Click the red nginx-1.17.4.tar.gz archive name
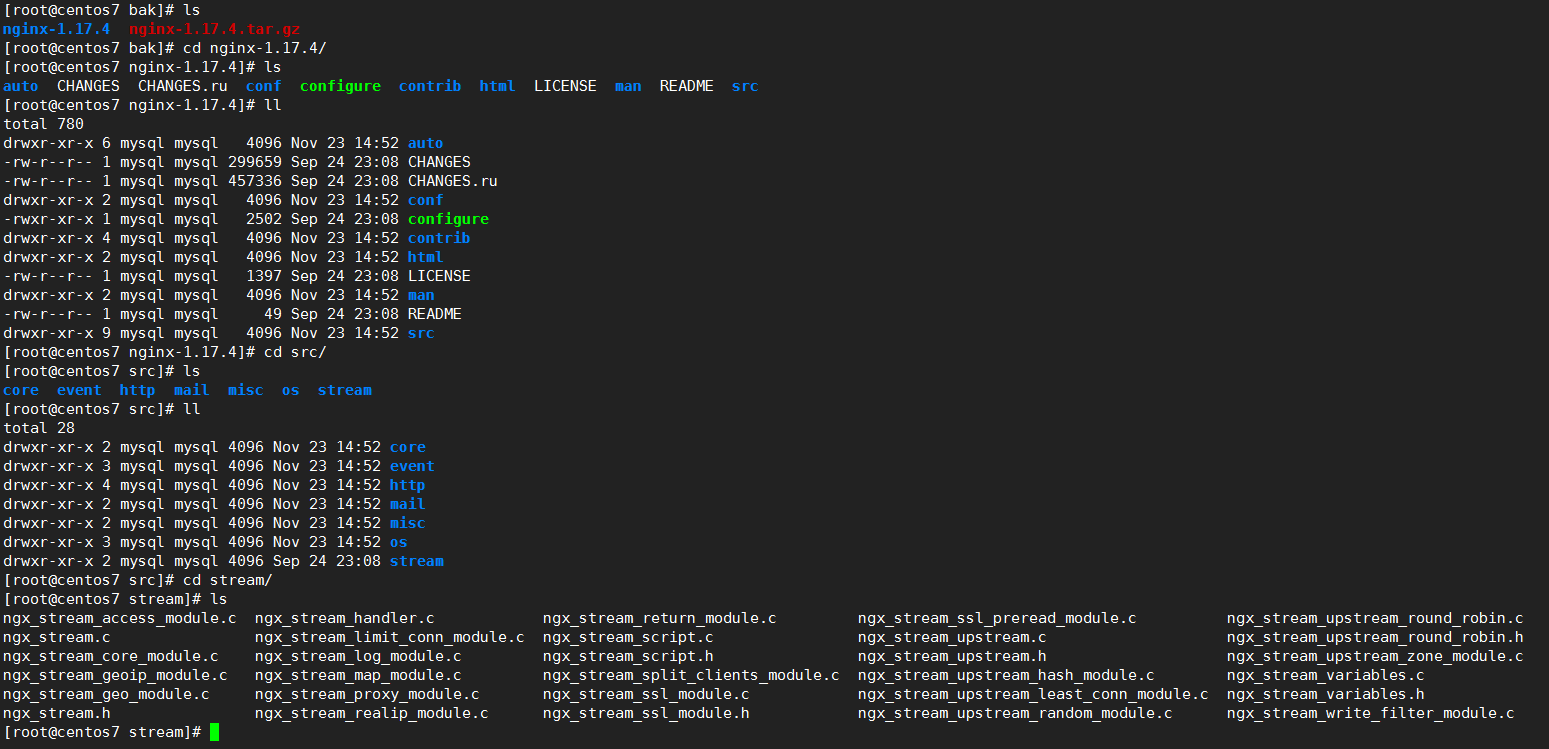1549x749 pixels. 214,29
